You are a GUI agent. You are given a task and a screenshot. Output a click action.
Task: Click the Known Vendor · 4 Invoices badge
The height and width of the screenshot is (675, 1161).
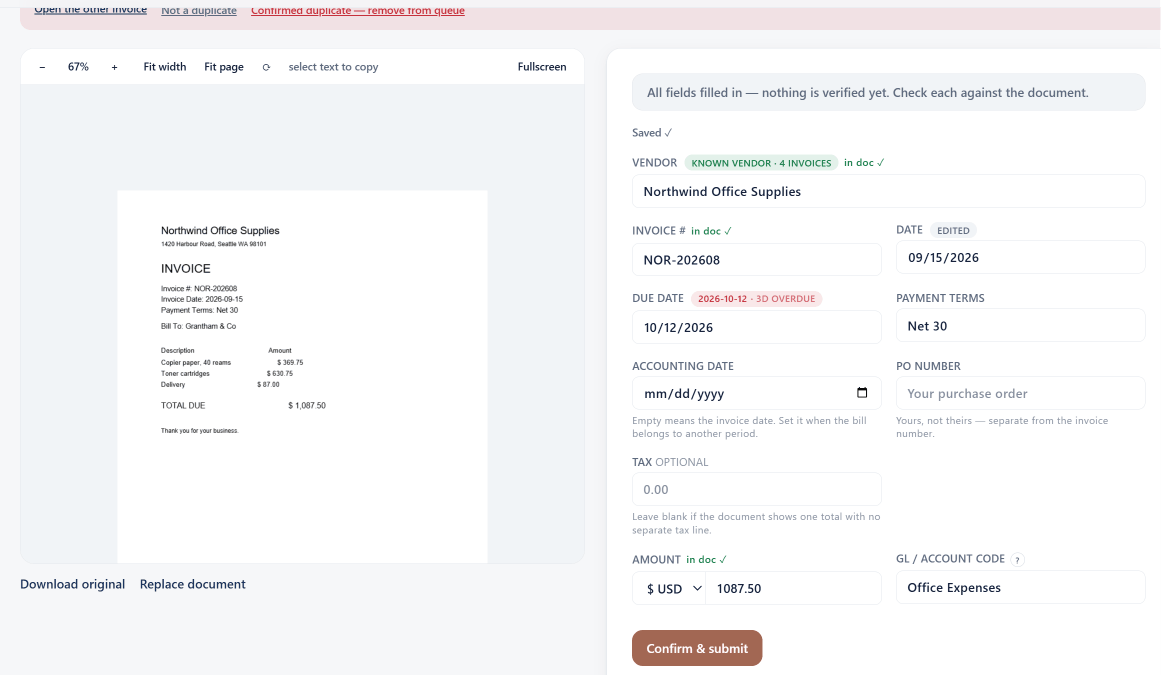(x=761, y=163)
